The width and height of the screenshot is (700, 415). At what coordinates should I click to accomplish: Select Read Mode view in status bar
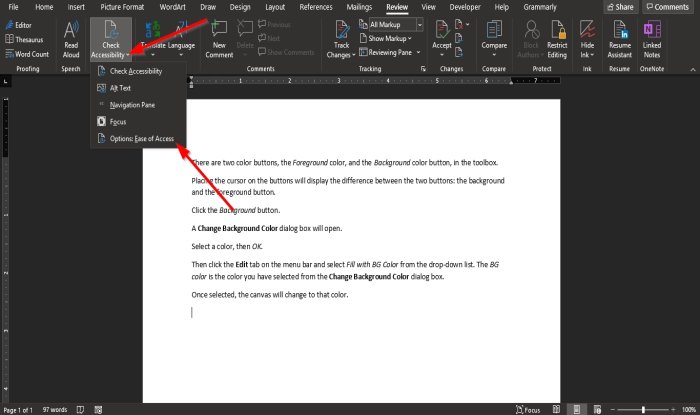coord(556,409)
